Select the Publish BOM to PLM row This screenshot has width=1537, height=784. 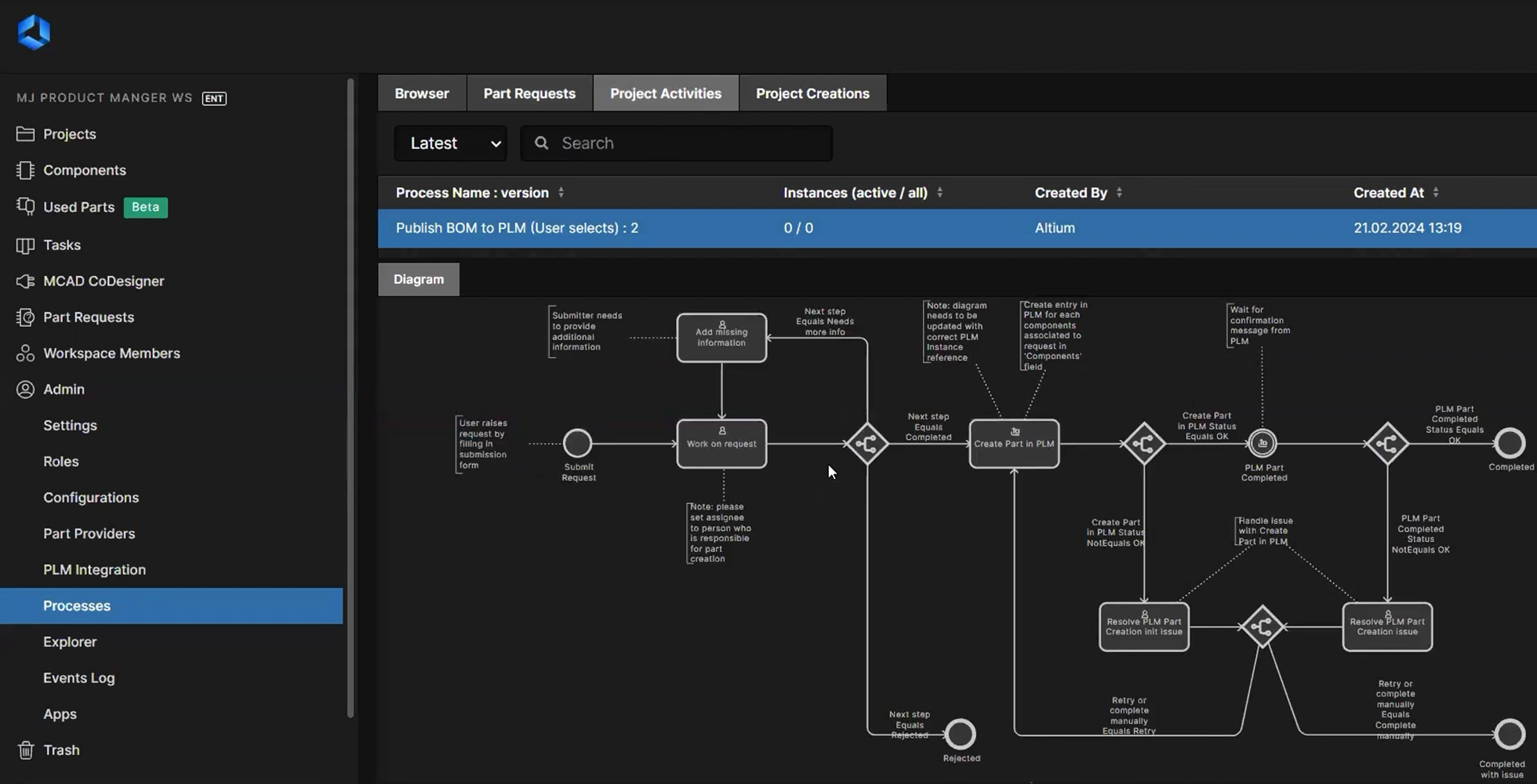click(957, 228)
